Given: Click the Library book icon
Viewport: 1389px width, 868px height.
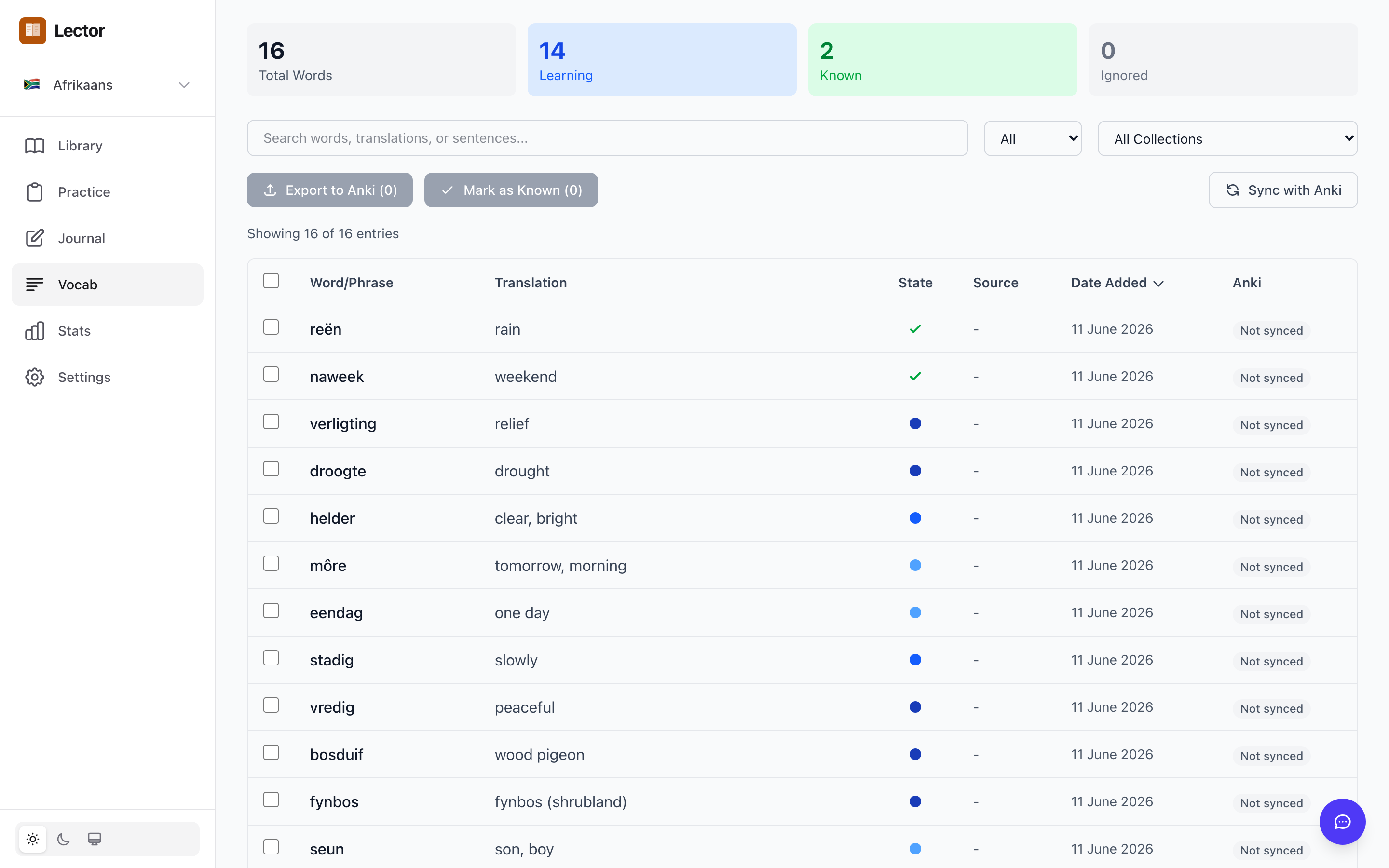Looking at the screenshot, I should point(34,146).
